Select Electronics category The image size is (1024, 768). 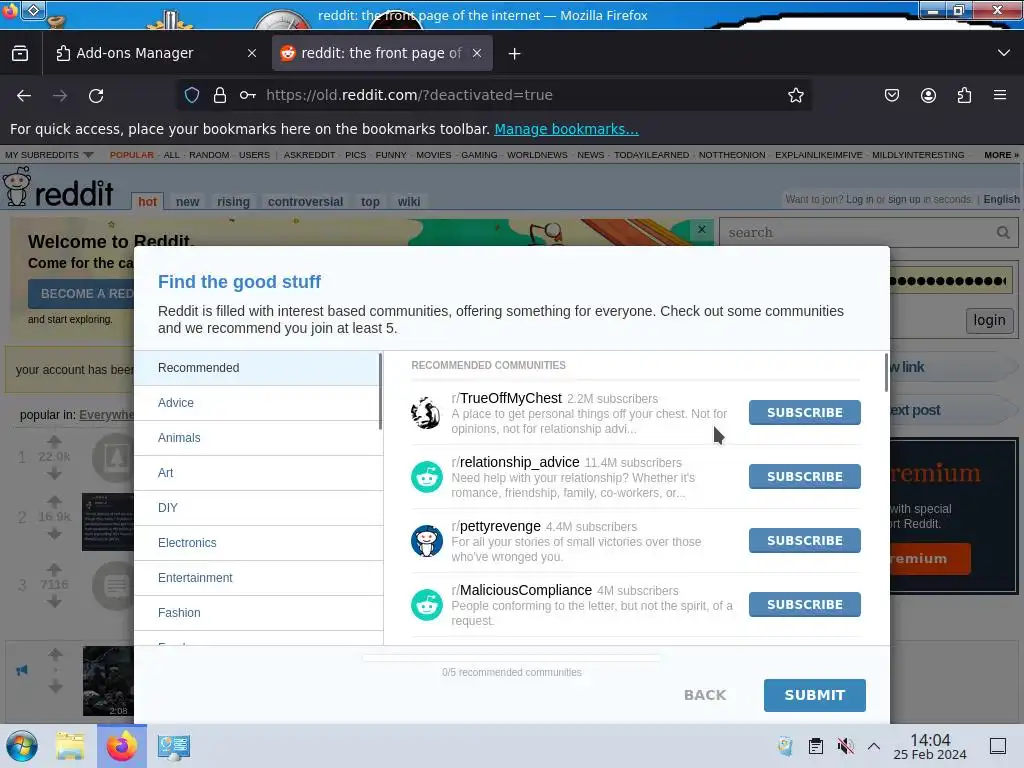(257, 543)
